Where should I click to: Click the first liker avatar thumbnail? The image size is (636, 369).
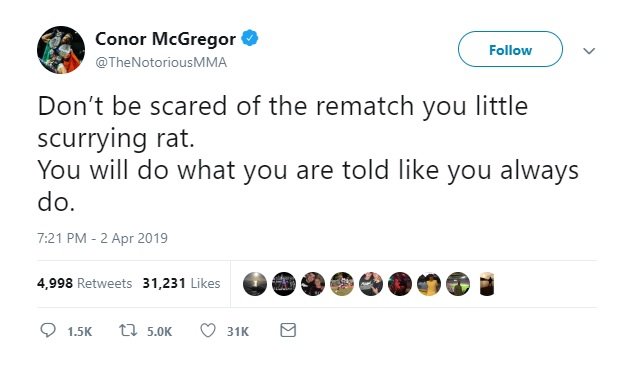pyautogui.click(x=255, y=284)
